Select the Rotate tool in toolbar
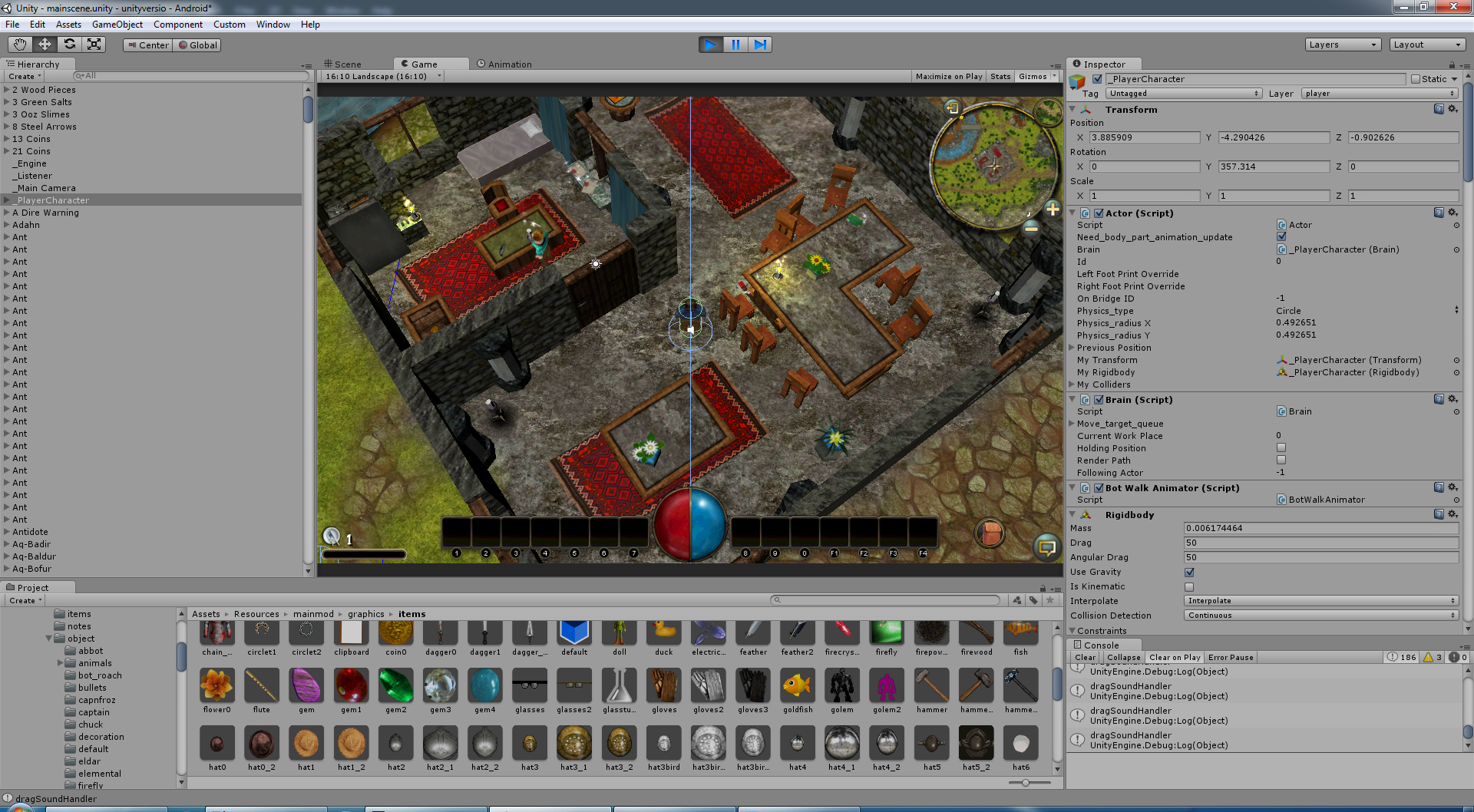The image size is (1474, 812). [x=69, y=45]
